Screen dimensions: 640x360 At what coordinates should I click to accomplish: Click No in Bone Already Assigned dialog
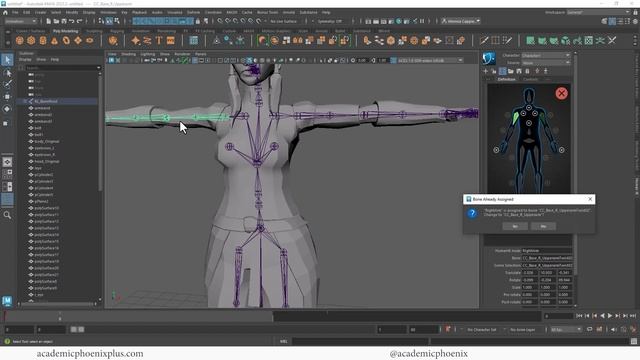[x=543, y=226]
